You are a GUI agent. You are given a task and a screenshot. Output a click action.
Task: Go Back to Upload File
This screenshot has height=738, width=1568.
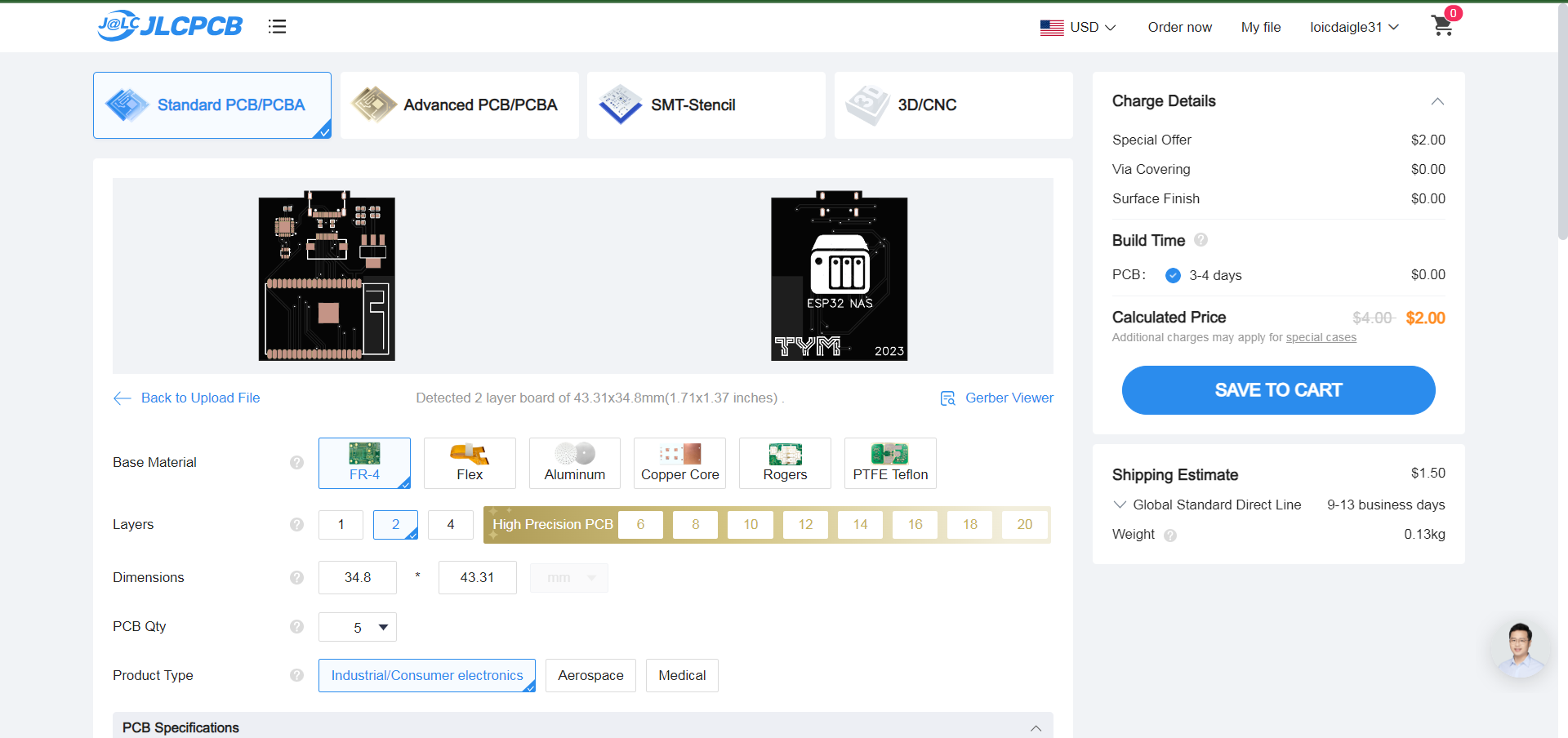[200, 398]
